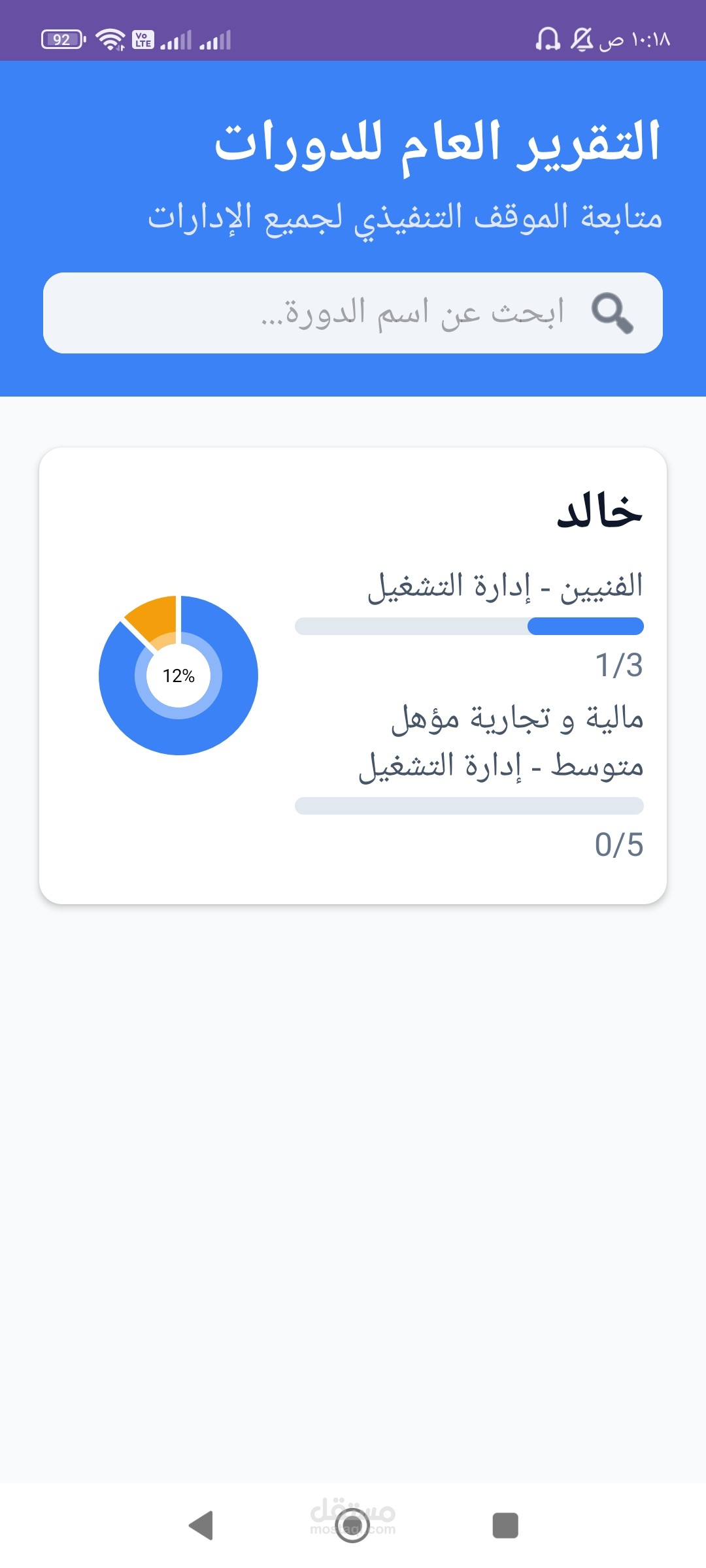Click the 12% donut chart center
706x1568 pixels.
pos(178,676)
